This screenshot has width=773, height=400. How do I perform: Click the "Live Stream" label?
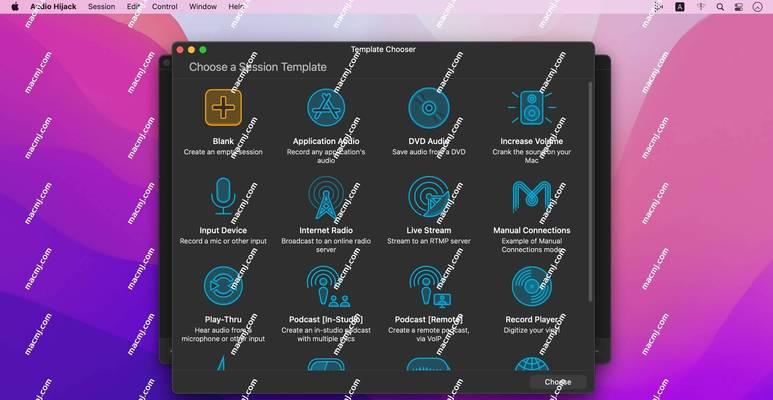[x=429, y=230]
